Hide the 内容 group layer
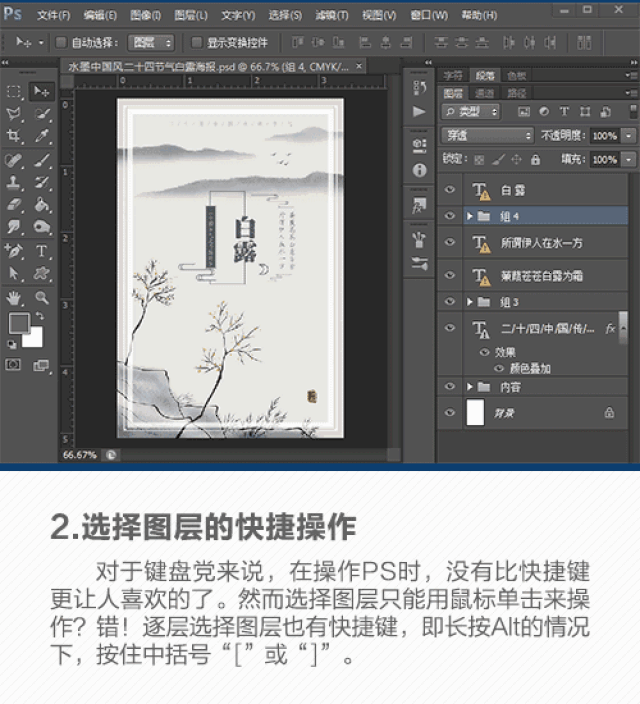This screenshot has width=640, height=704. pyautogui.click(x=450, y=387)
